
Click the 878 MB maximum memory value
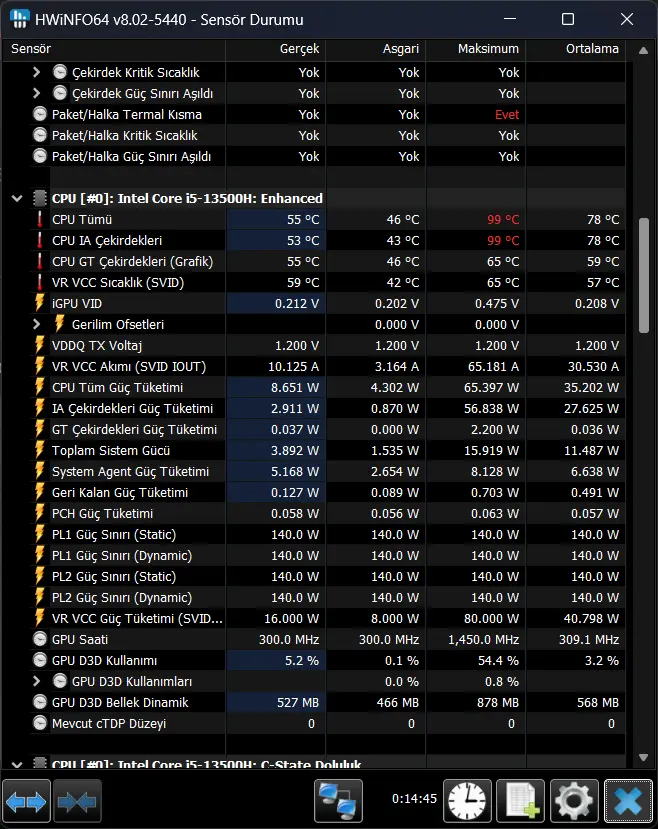click(x=498, y=703)
